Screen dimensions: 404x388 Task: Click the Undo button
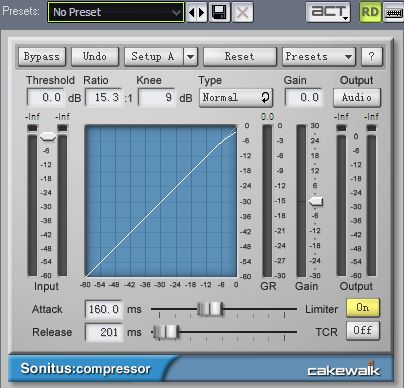(x=95, y=56)
